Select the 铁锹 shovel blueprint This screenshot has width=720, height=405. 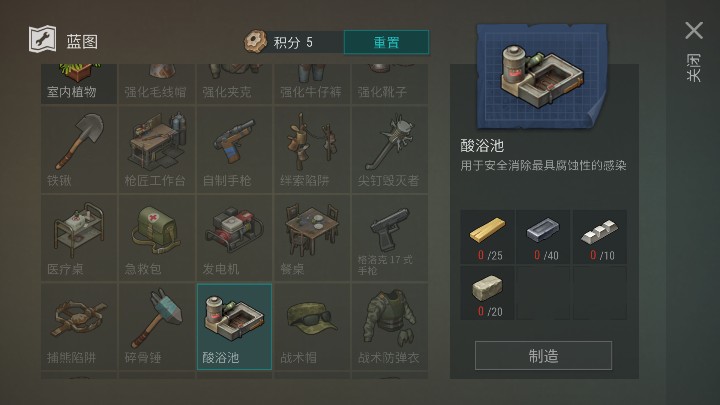coord(79,150)
